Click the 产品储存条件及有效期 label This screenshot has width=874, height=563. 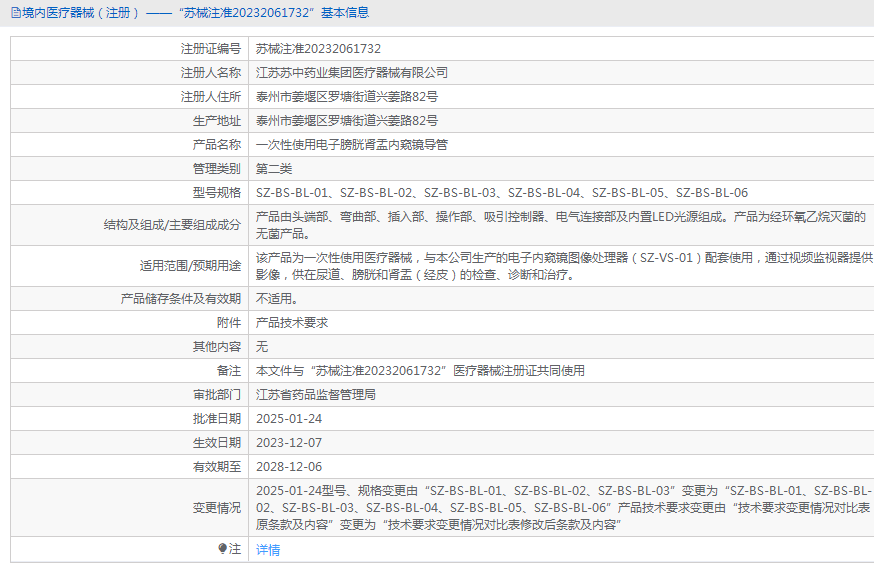tap(181, 299)
